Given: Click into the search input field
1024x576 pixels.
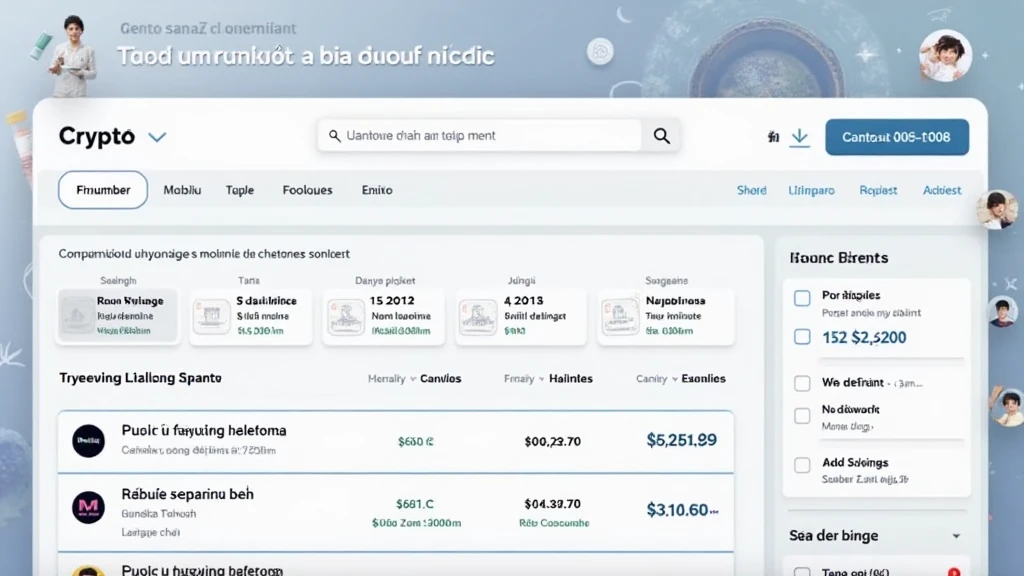Looking at the screenshot, I should click(x=480, y=136).
